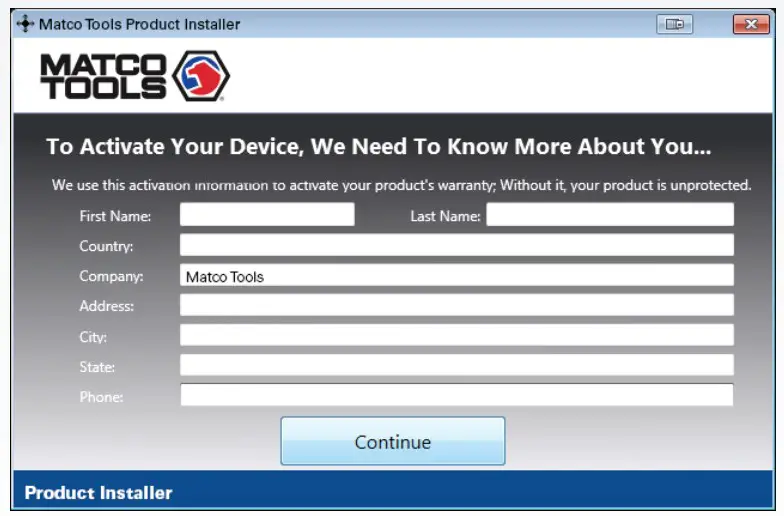Click the 'City:' label
The image size is (784, 516).
93,337
